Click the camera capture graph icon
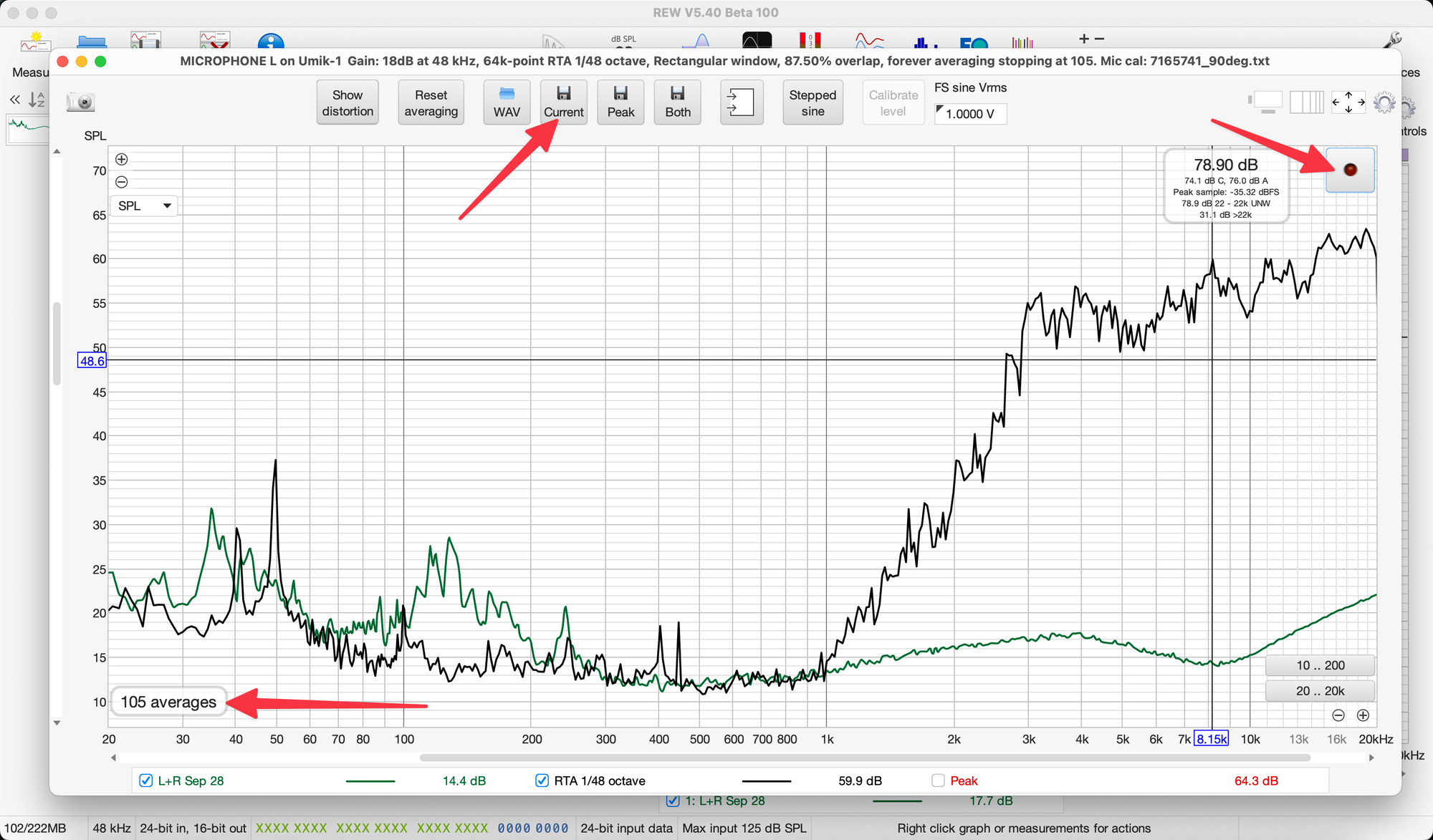 [81, 102]
